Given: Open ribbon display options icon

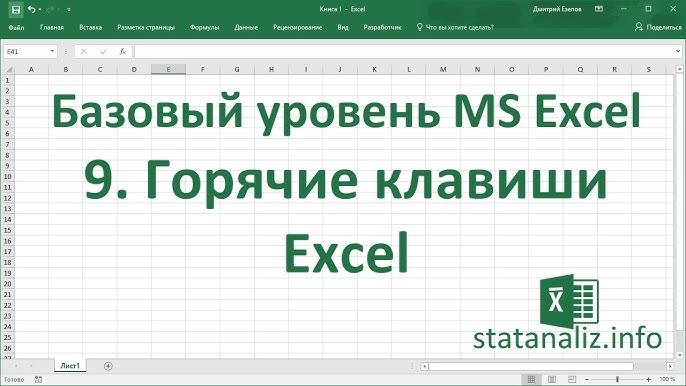Looking at the screenshot, I should [599, 9].
